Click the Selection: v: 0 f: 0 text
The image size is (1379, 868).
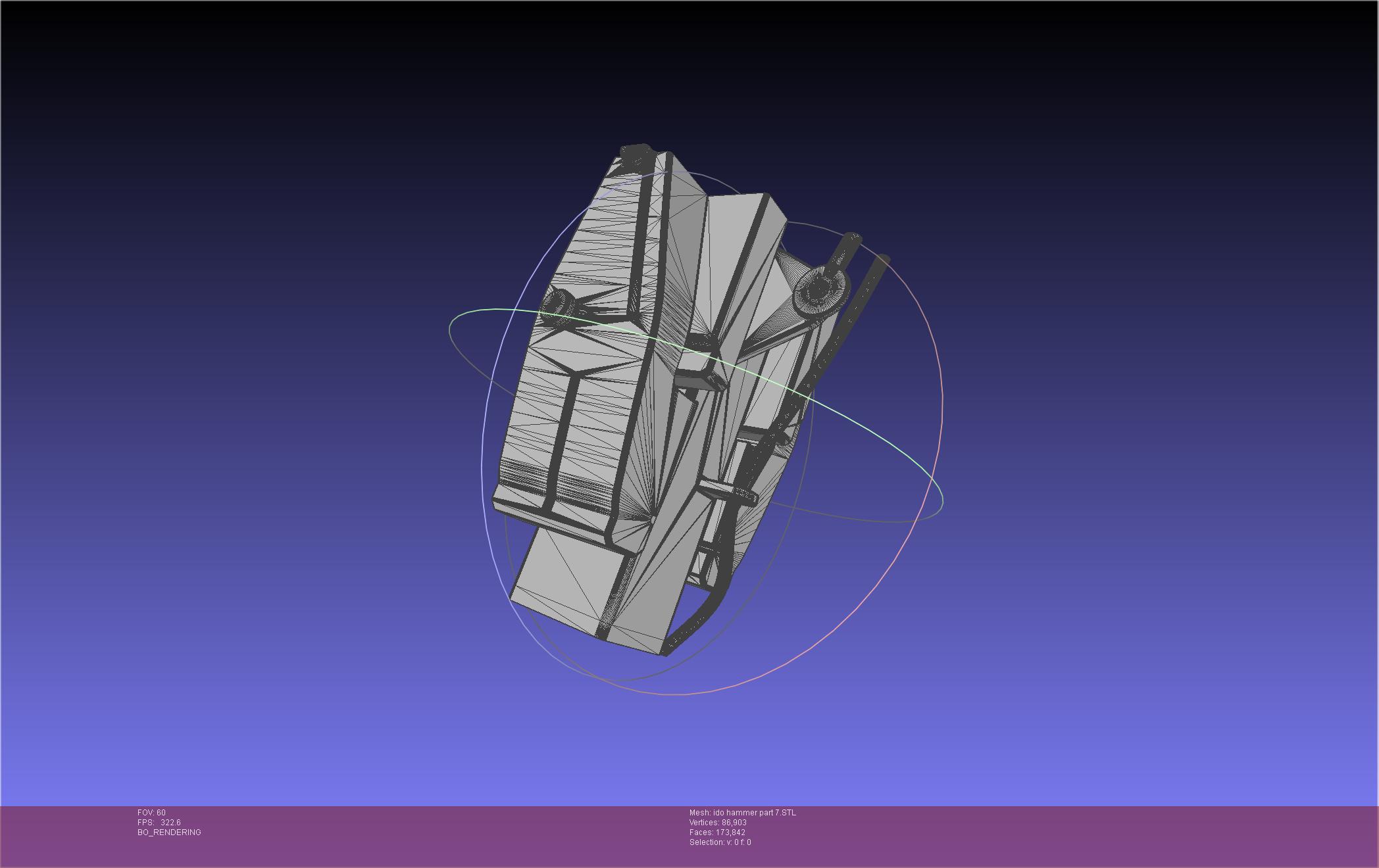[x=720, y=842]
